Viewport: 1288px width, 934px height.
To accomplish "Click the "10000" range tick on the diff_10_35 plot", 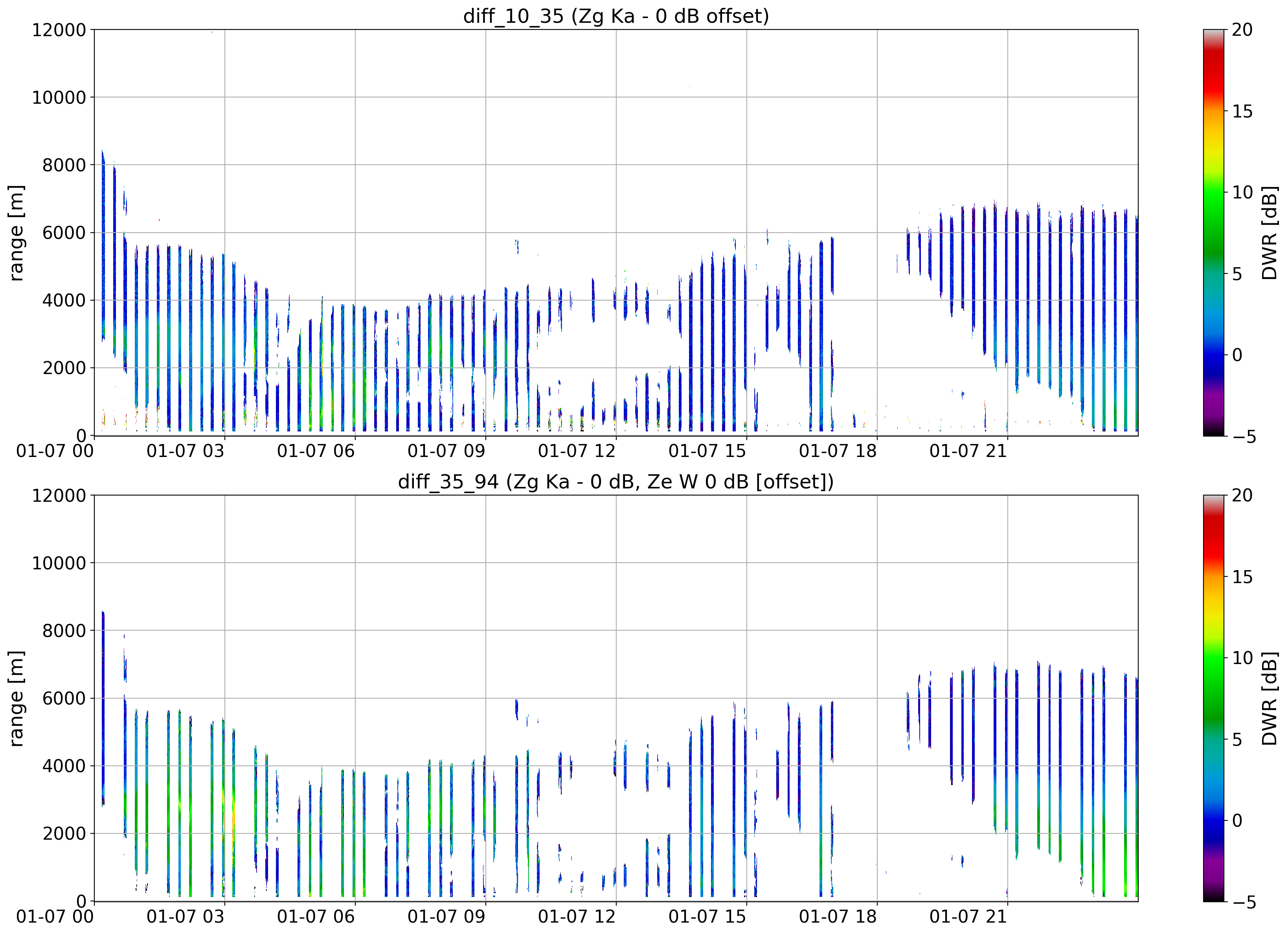I will coord(59,98).
